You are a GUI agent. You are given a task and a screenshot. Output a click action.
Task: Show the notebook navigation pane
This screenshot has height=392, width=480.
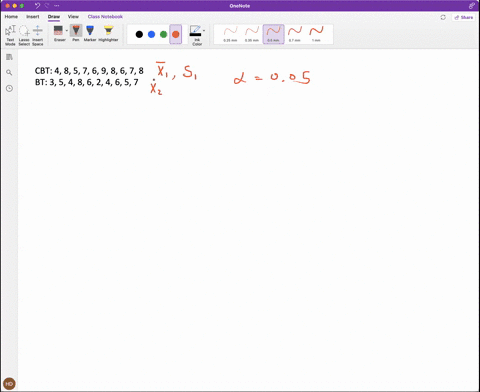click(9, 57)
